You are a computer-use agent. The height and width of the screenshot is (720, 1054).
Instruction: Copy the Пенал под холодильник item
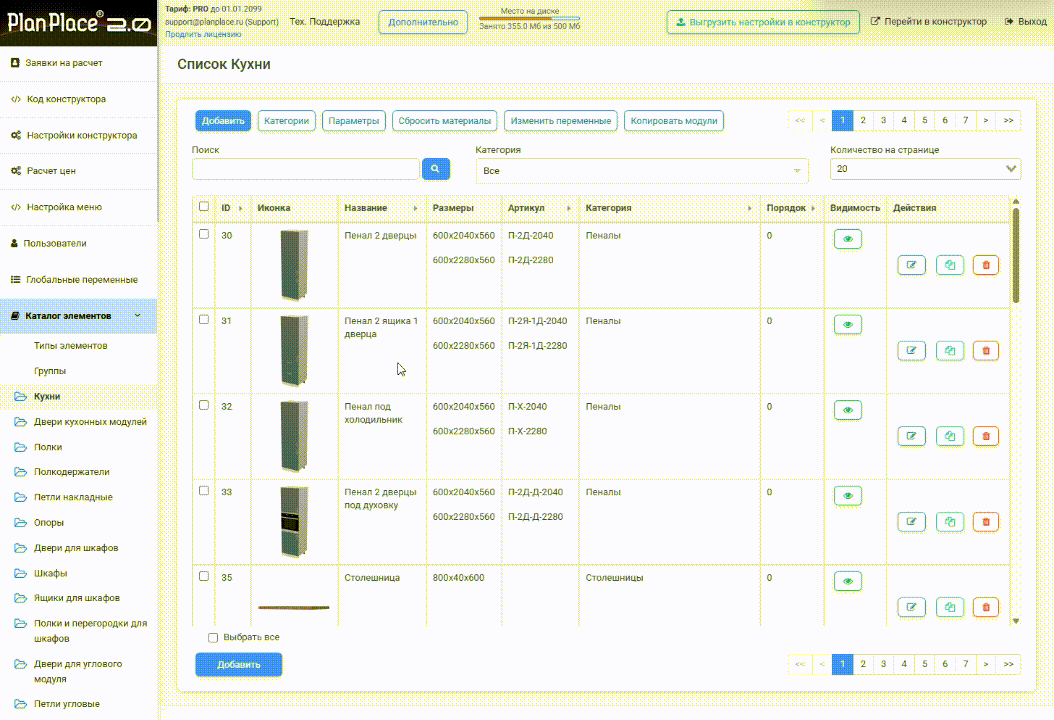(950, 436)
